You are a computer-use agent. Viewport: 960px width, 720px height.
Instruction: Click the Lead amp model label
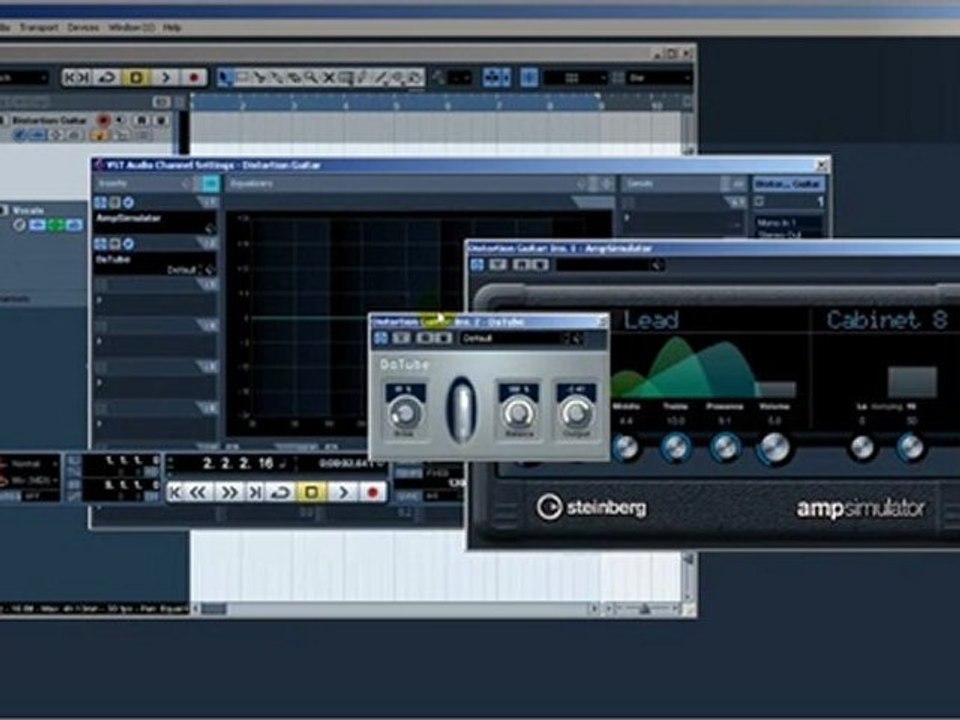click(x=651, y=320)
